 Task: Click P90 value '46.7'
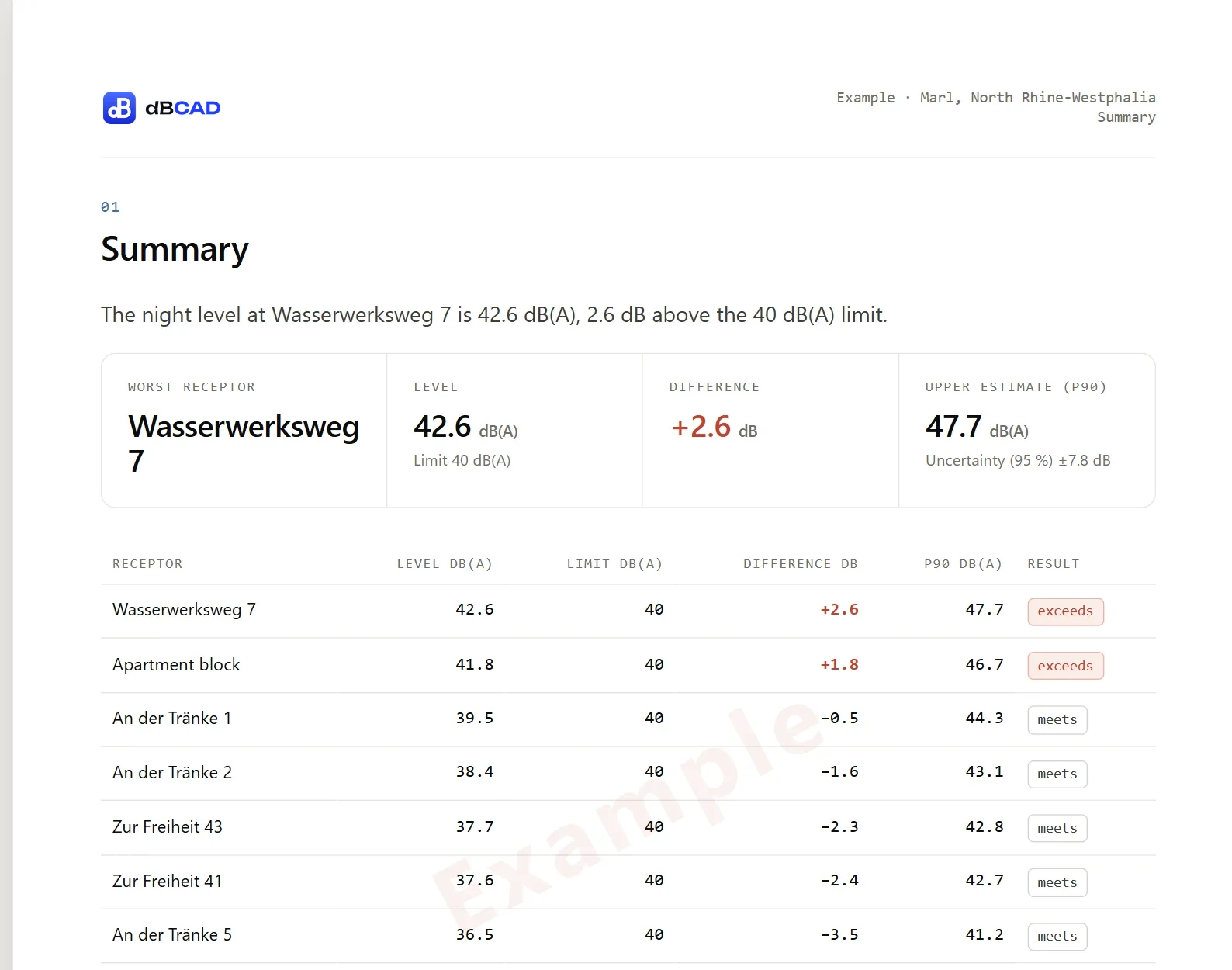[985, 665]
